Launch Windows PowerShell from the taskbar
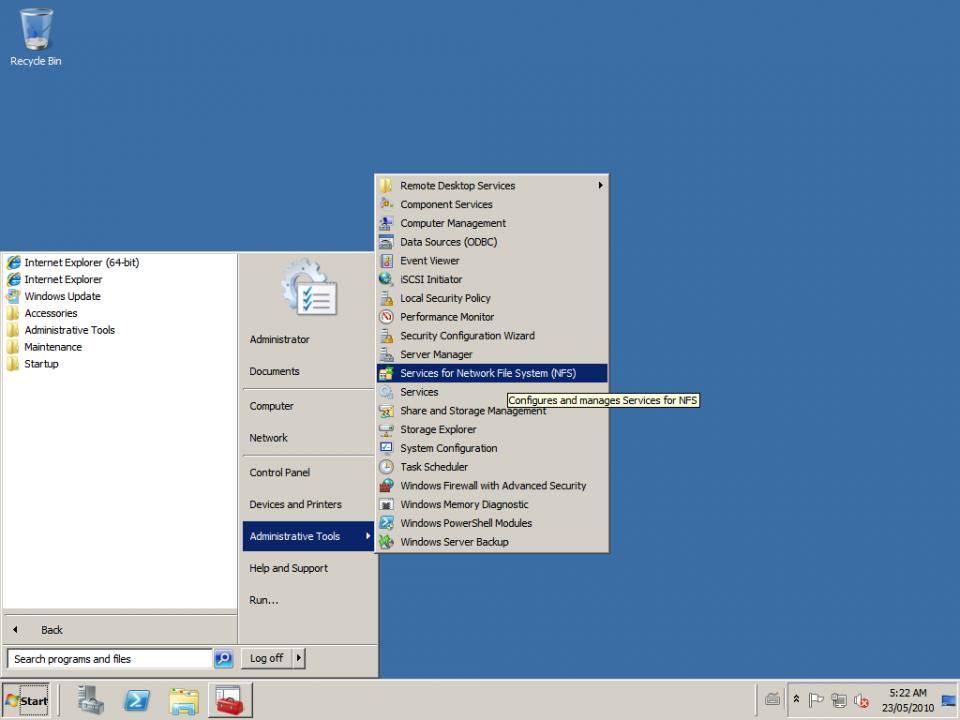Viewport: 960px width, 720px height. tap(137, 700)
